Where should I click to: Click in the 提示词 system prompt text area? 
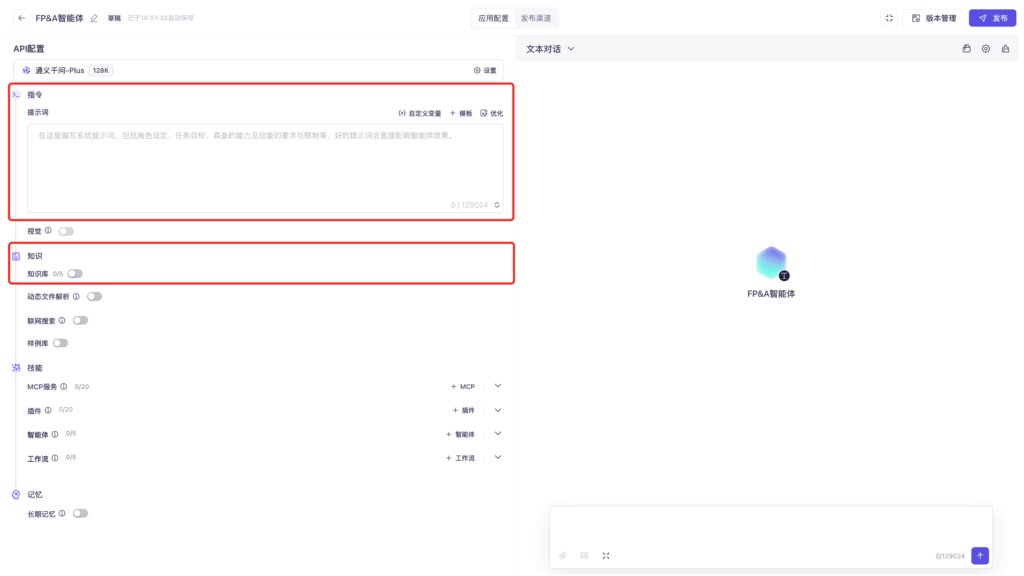coord(265,165)
